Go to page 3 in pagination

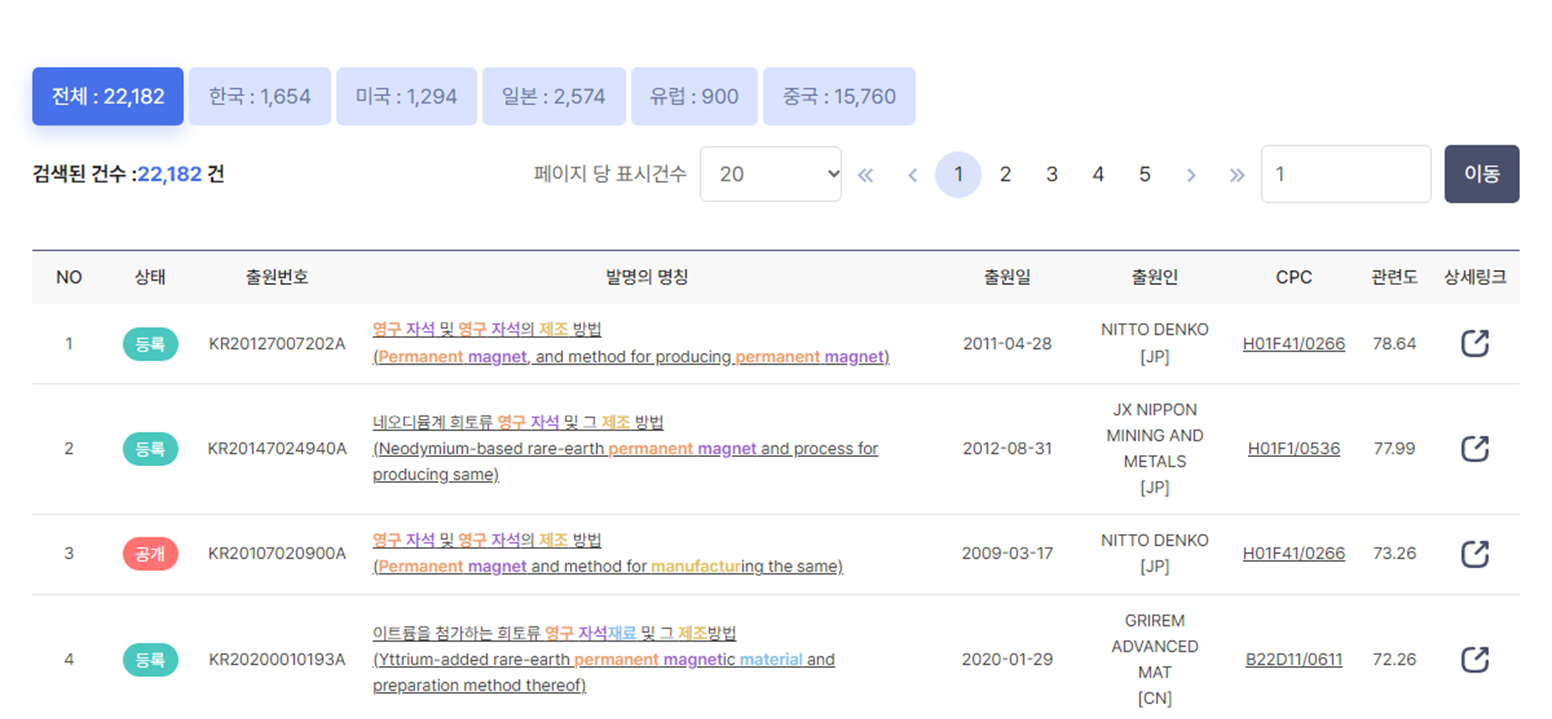1052,174
